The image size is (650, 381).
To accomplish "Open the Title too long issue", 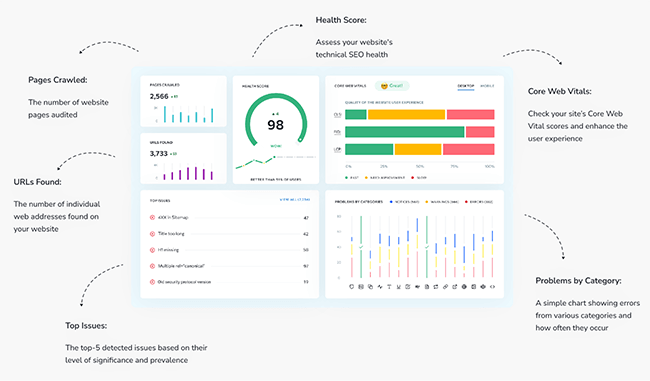I will click(x=171, y=234).
